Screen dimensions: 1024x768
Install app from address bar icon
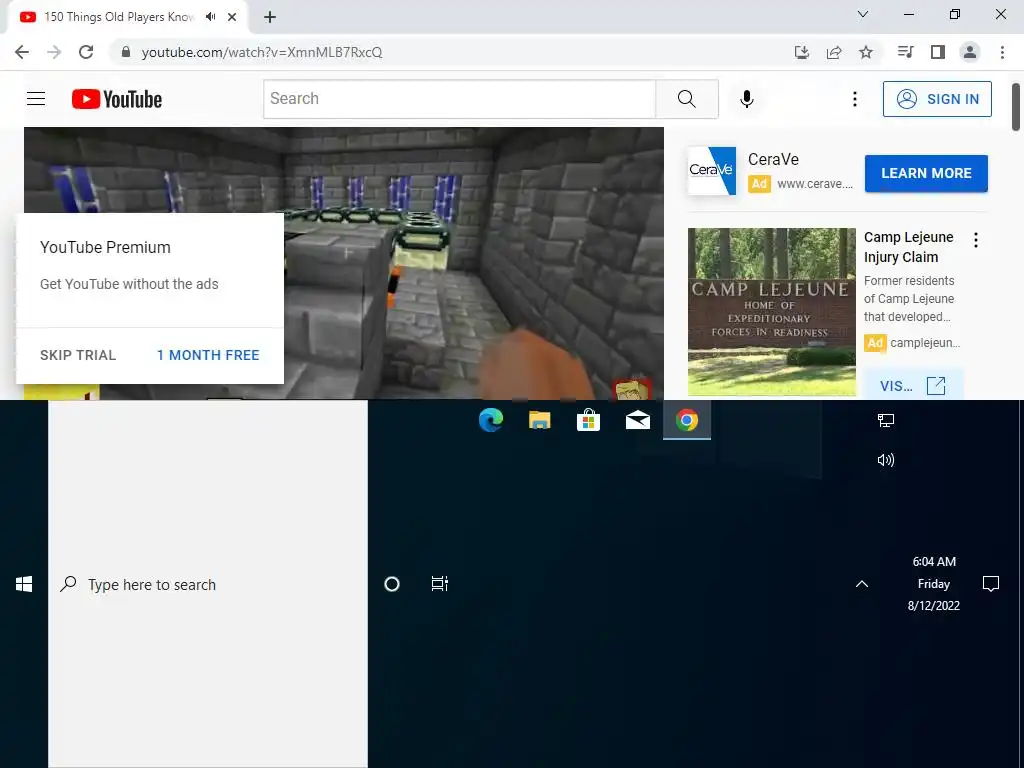[802, 52]
